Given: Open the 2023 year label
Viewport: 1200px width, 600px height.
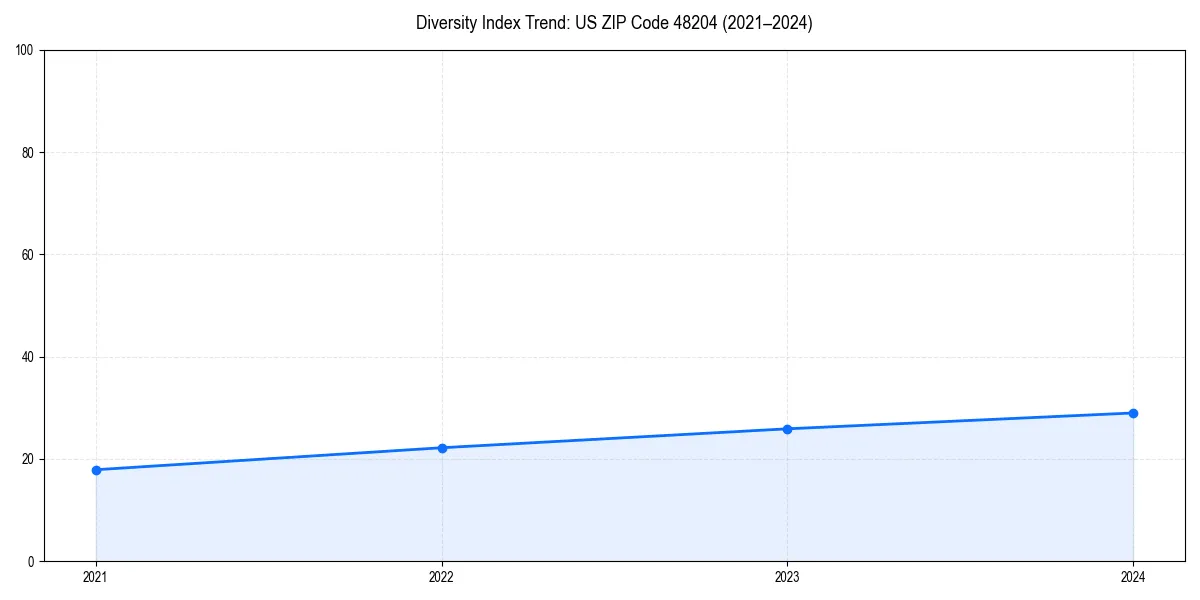Looking at the screenshot, I should click(x=787, y=576).
